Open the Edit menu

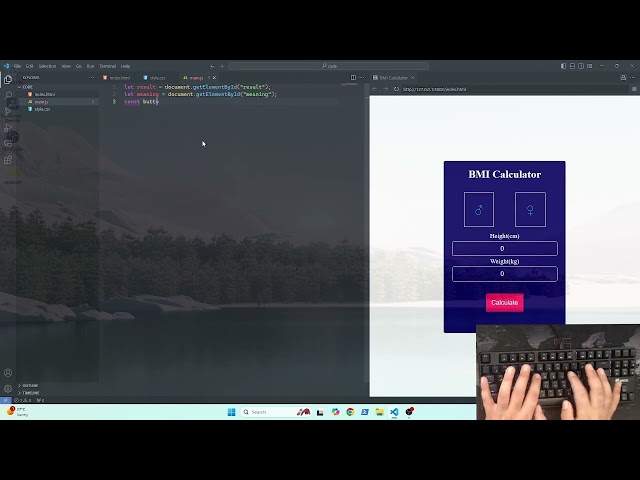(29, 66)
